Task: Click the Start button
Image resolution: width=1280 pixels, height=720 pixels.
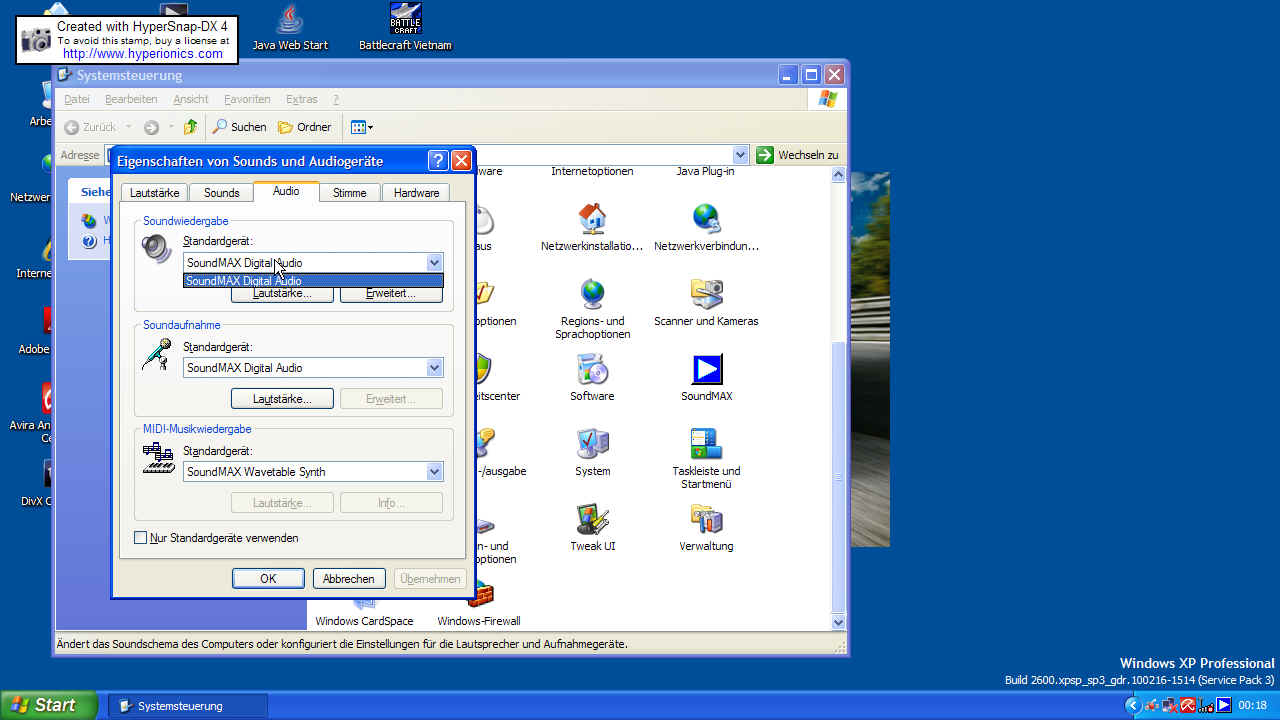Action: tap(48, 705)
